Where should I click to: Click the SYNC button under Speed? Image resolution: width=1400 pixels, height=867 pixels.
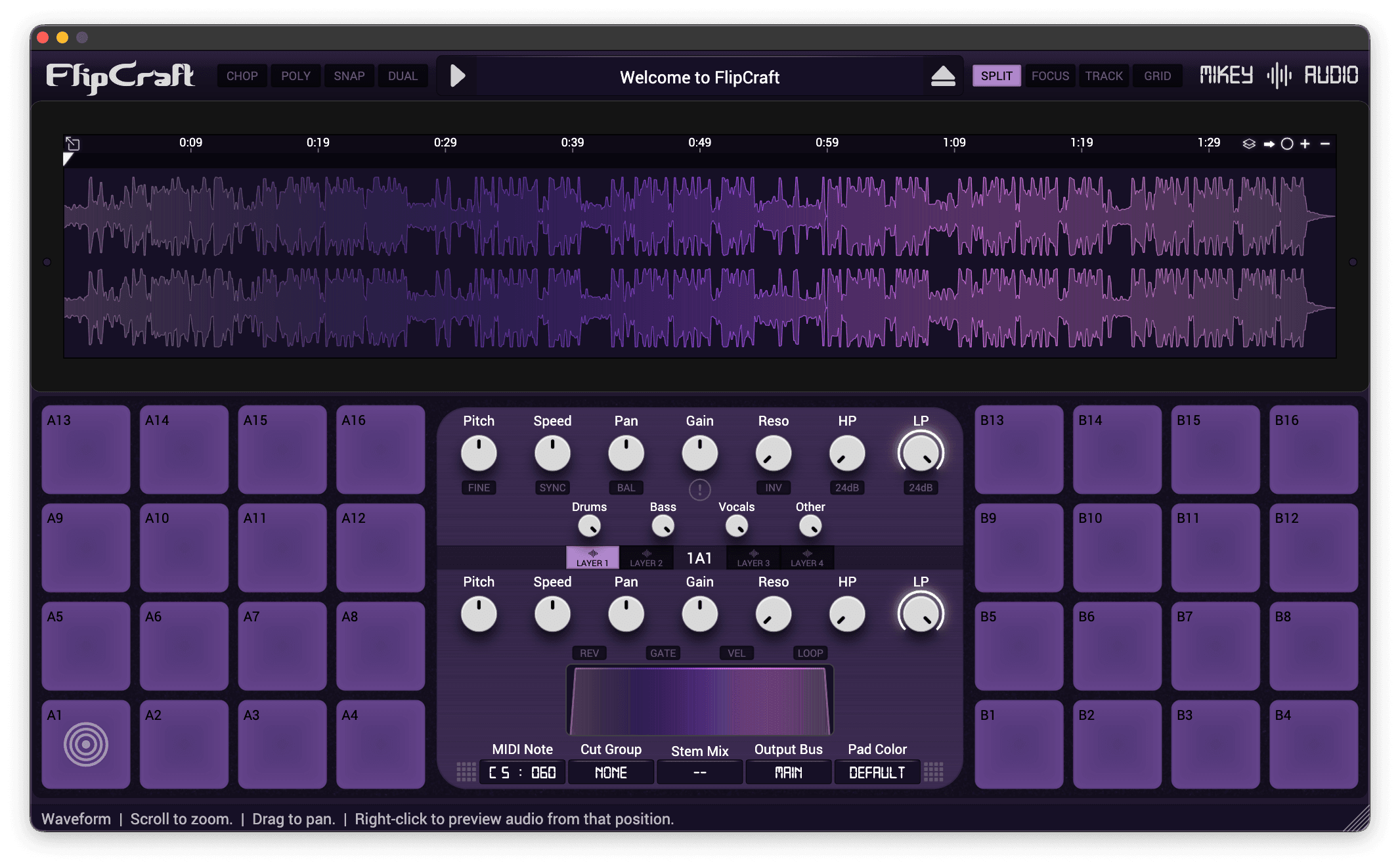point(552,487)
